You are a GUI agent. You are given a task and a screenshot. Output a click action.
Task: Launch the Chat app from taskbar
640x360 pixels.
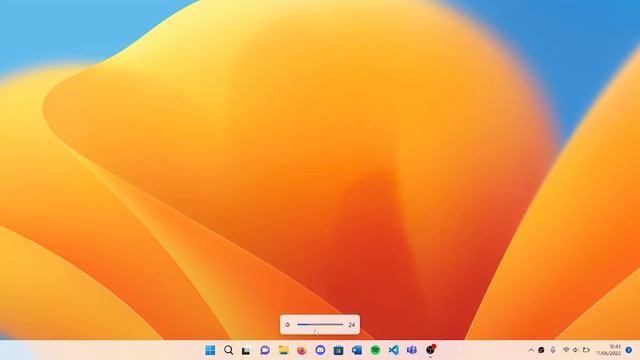pyautogui.click(x=265, y=350)
